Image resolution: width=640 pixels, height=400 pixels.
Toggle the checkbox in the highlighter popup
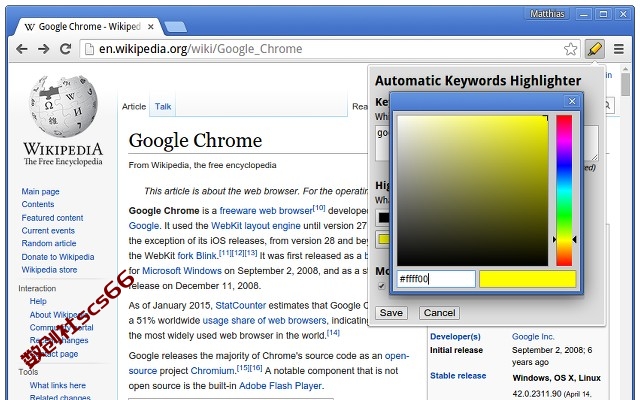pos(381,286)
